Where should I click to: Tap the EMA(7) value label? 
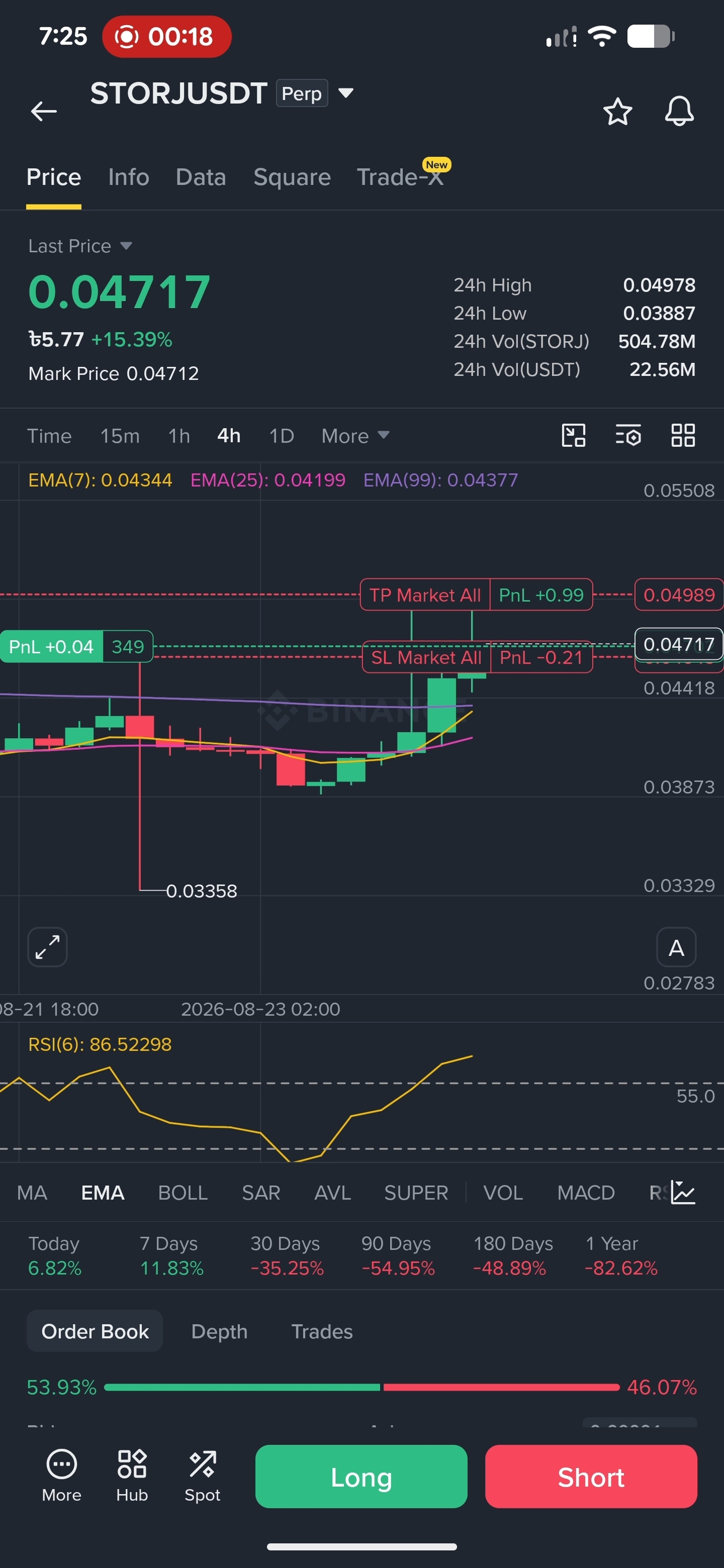click(x=101, y=480)
